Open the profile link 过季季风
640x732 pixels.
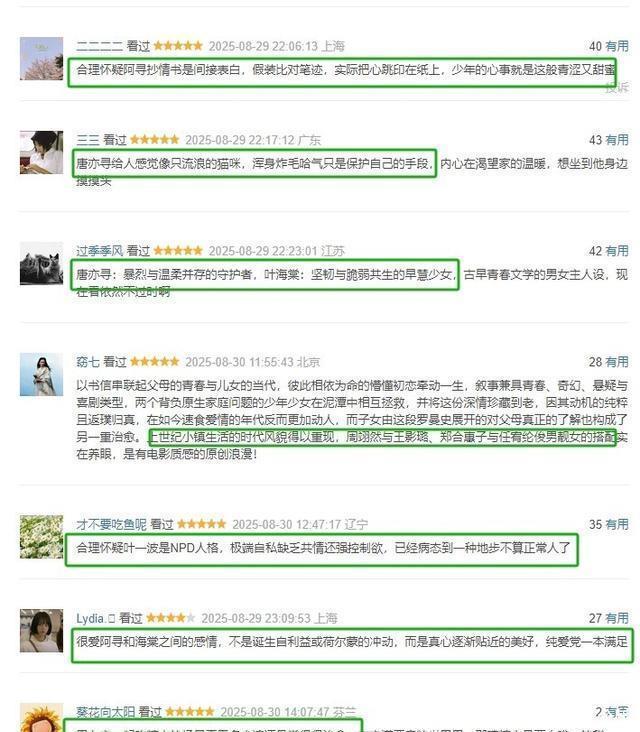pos(99,251)
